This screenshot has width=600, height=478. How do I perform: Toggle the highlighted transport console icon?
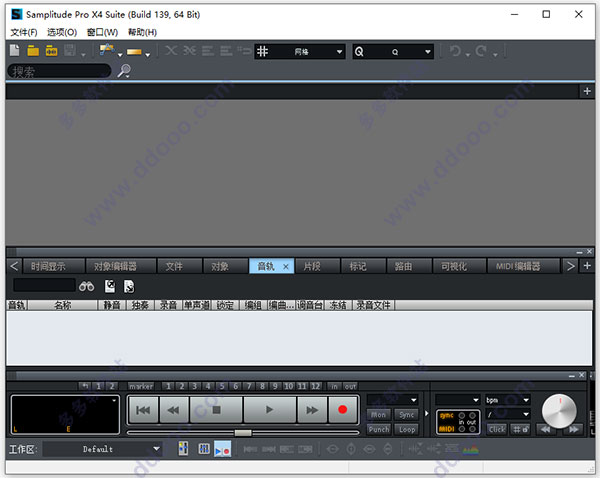pyautogui.click(x=222, y=449)
